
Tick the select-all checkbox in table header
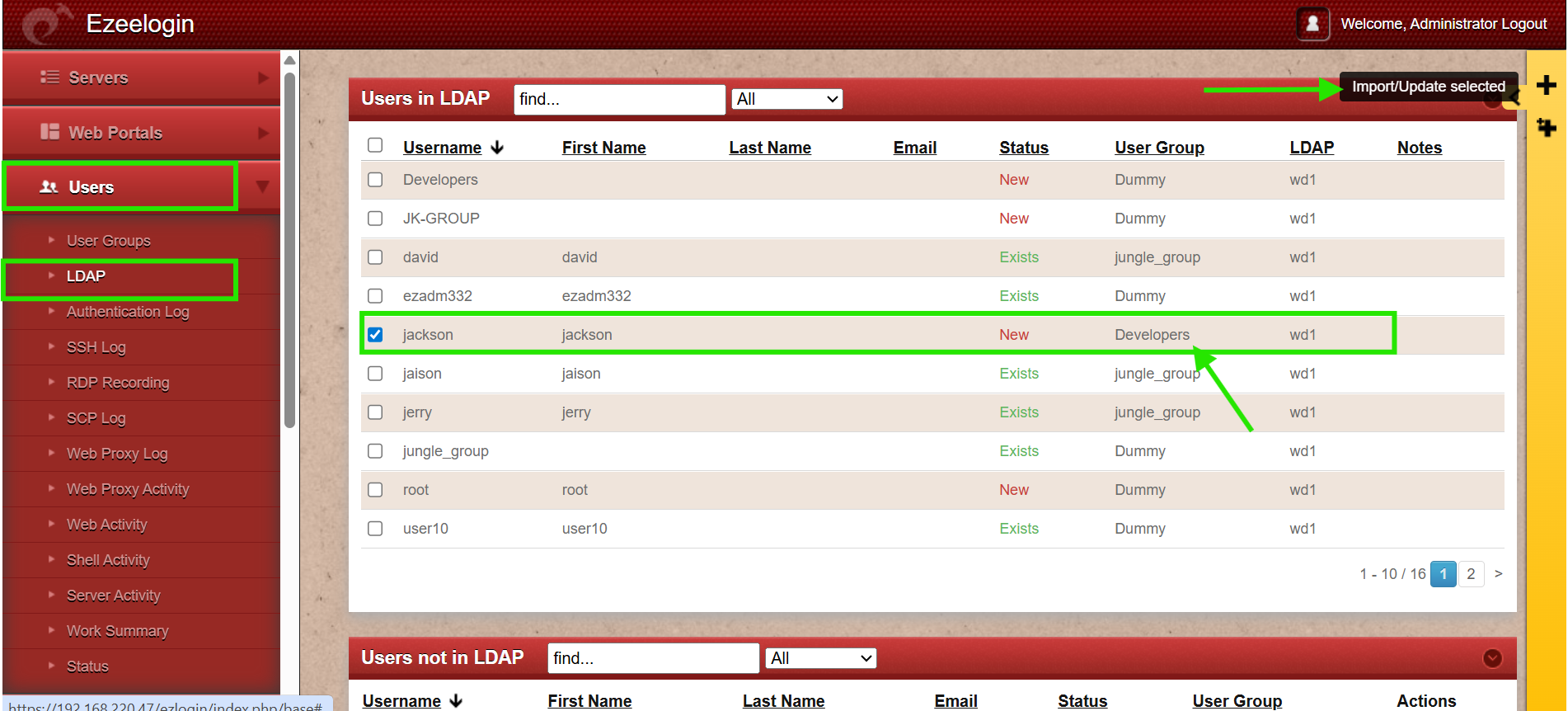pyautogui.click(x=375, y=145)
